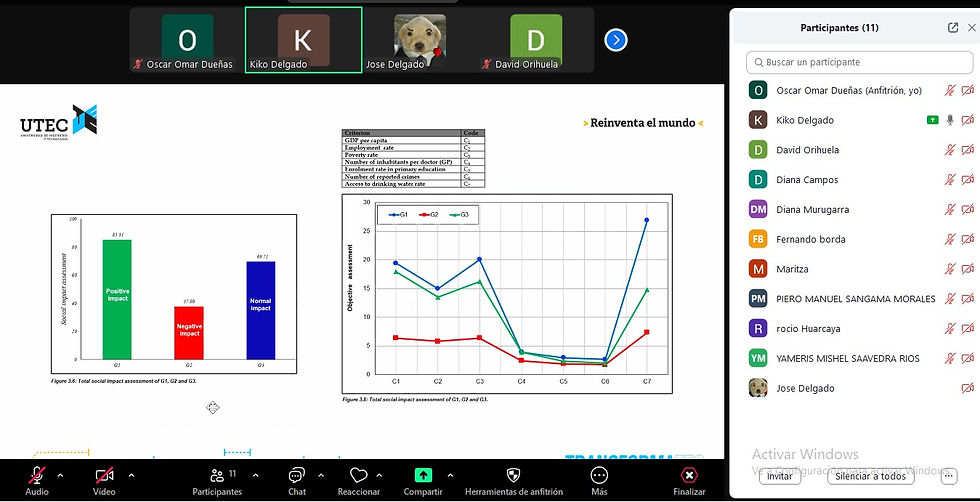Expand chat options arrow in toolbar

pos(321,476)
